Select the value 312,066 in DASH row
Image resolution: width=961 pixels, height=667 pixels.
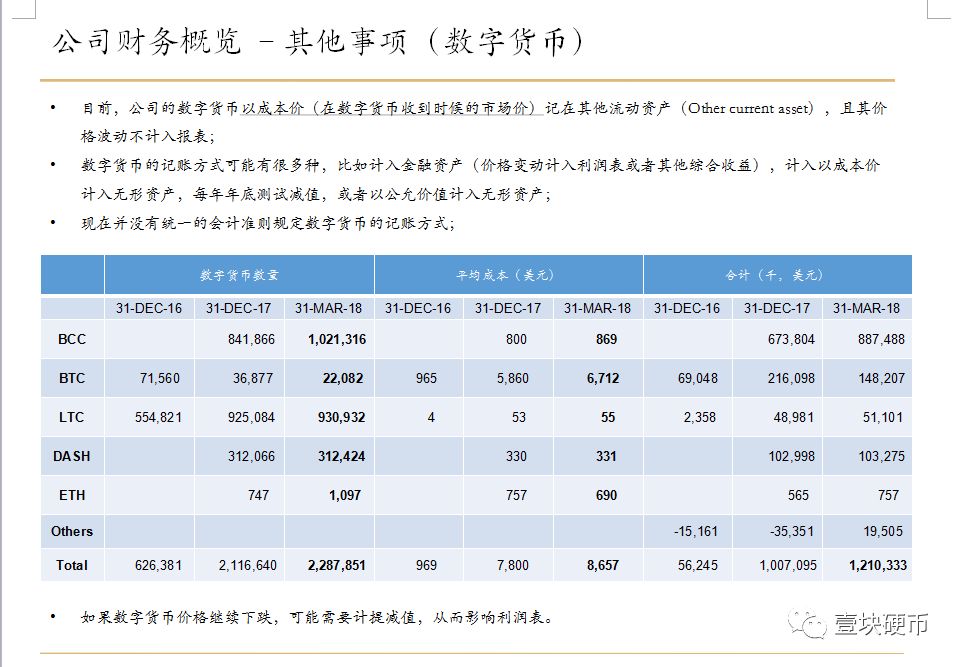[x=251, y=457]
